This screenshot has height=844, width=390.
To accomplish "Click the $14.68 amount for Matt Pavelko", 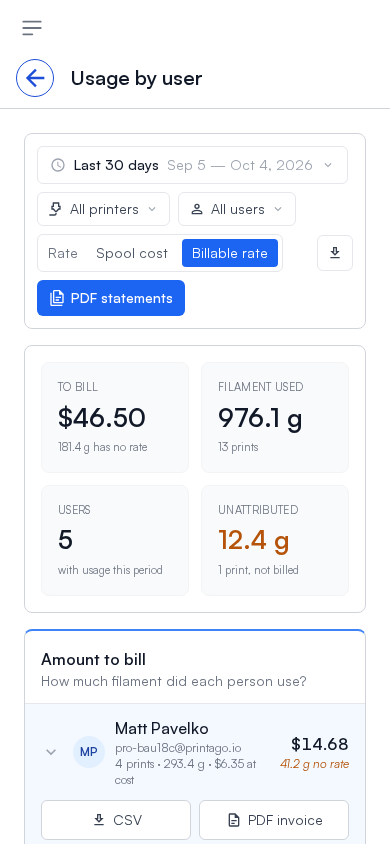I will coord(320,744).
